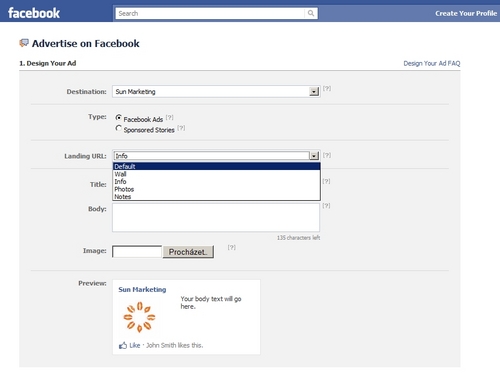Open the help tooltip next to Destination

point(327,88)
